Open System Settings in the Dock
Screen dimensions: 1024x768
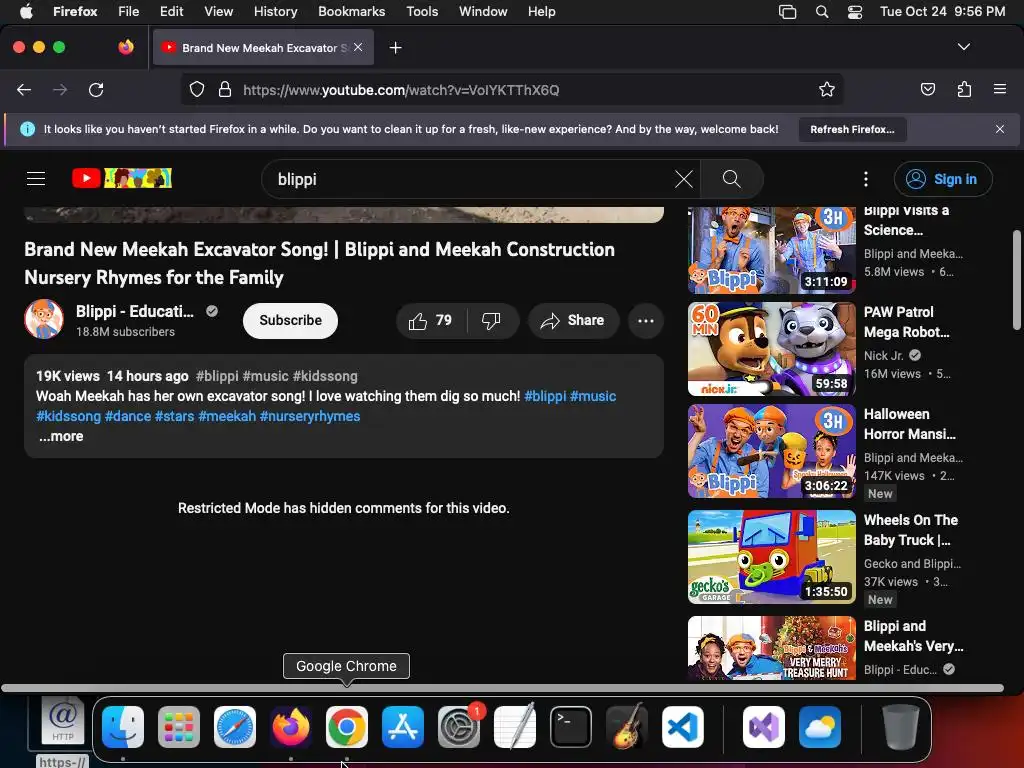[458, 727]
